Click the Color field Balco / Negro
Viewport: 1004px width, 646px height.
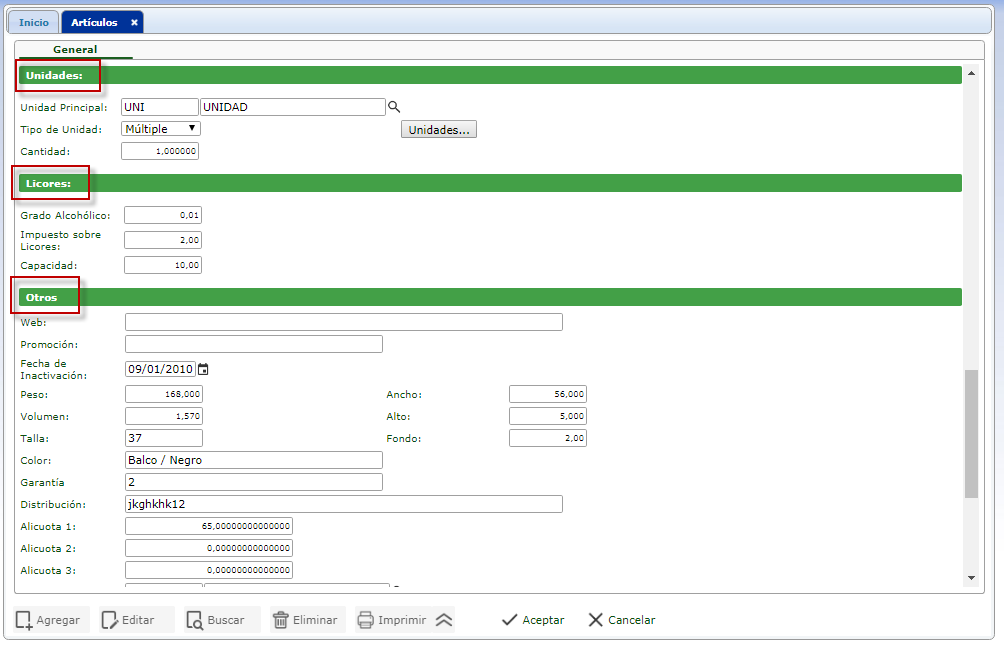[254, 460]
